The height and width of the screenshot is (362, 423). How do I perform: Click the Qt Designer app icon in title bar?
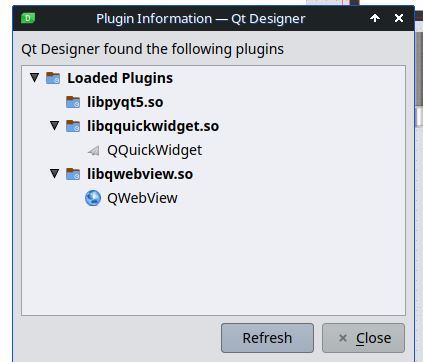tap(28, 18)
